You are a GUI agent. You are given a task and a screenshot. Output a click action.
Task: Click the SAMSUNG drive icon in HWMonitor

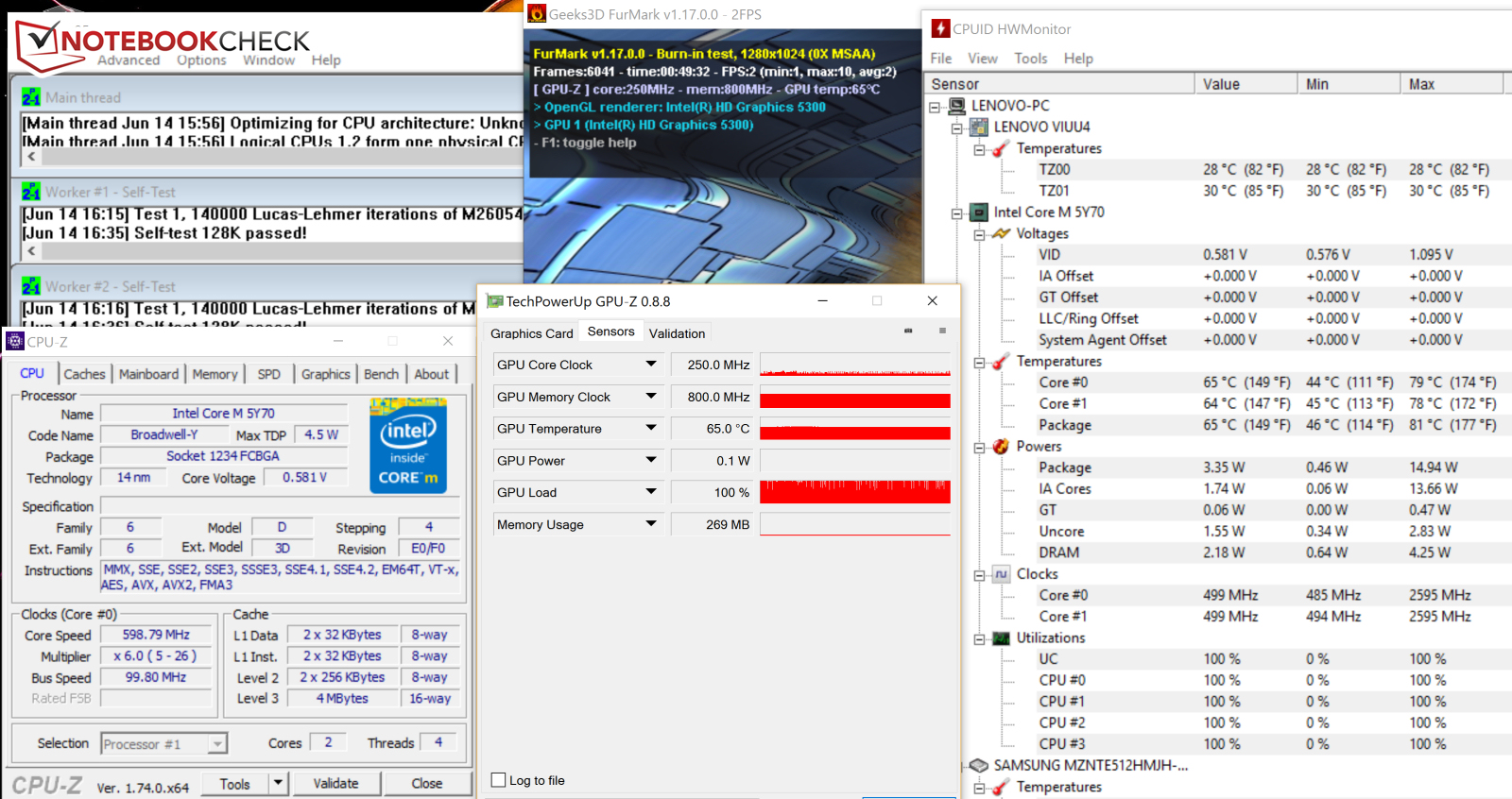pos(979,765)
